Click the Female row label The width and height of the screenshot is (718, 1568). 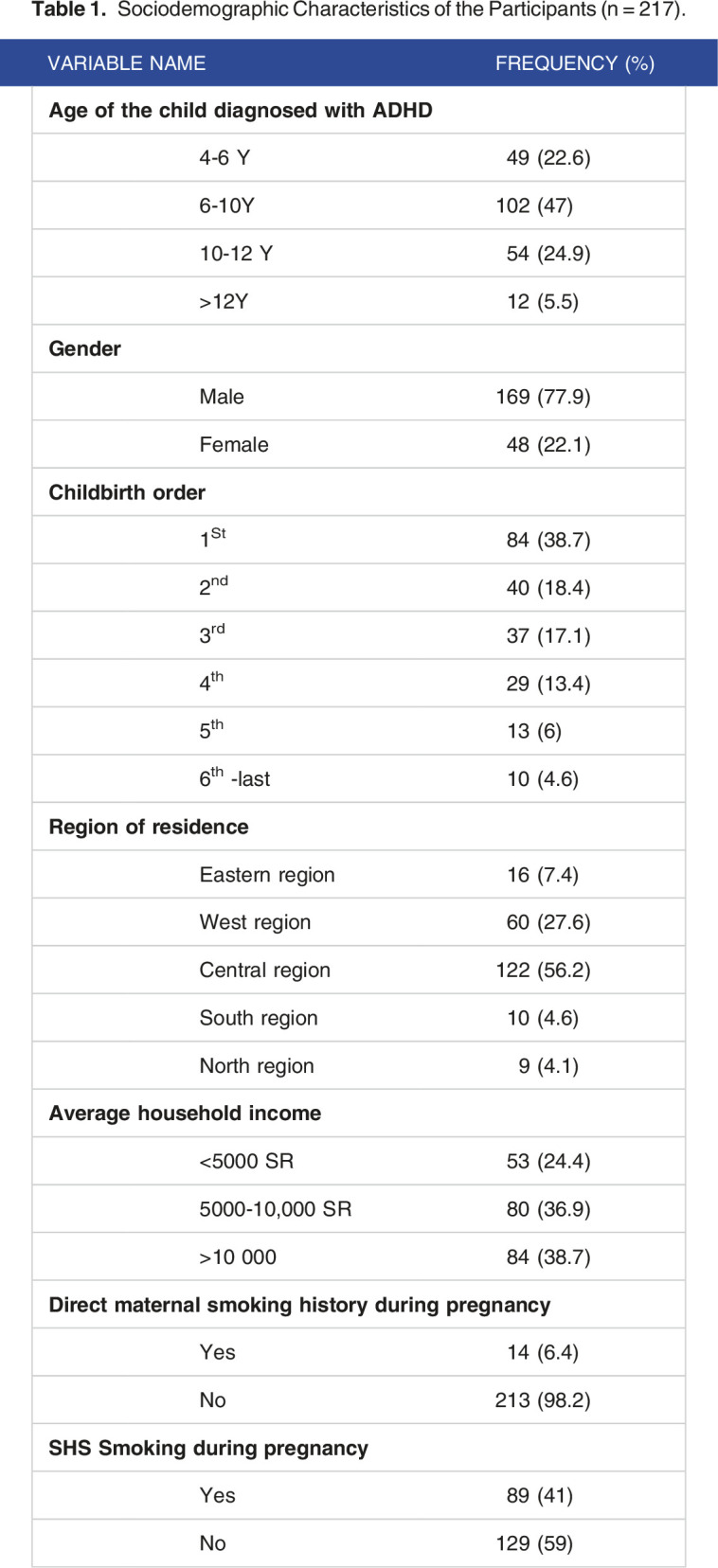tap(234, 445)
